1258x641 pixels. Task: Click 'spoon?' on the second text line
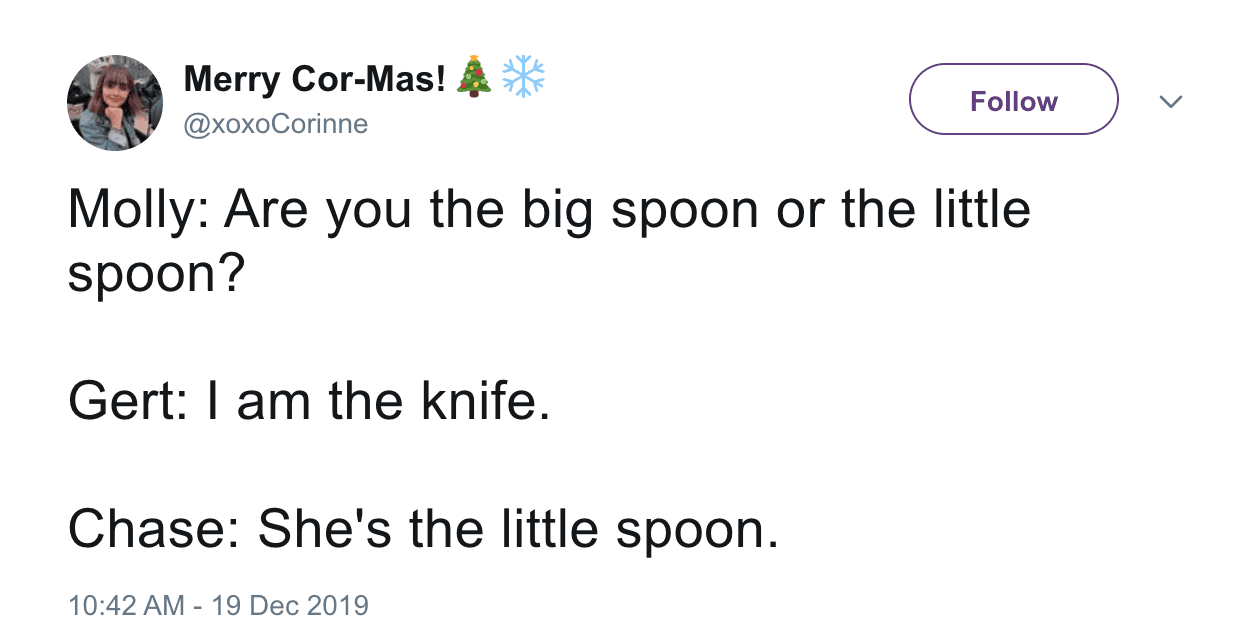[x=155, y=275]
